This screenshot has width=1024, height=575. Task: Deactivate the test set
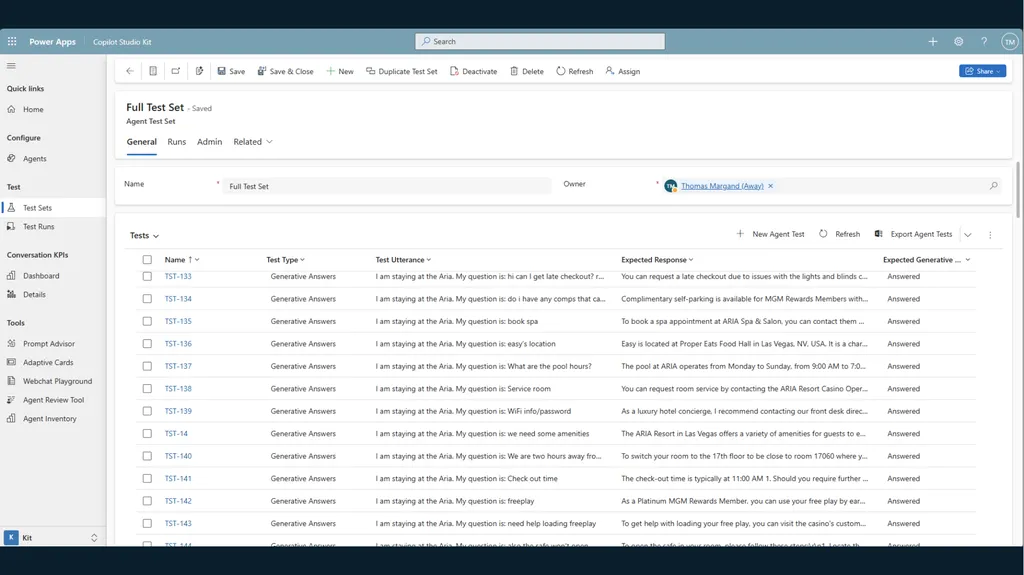pyautogui.click(x=473, y=71)
